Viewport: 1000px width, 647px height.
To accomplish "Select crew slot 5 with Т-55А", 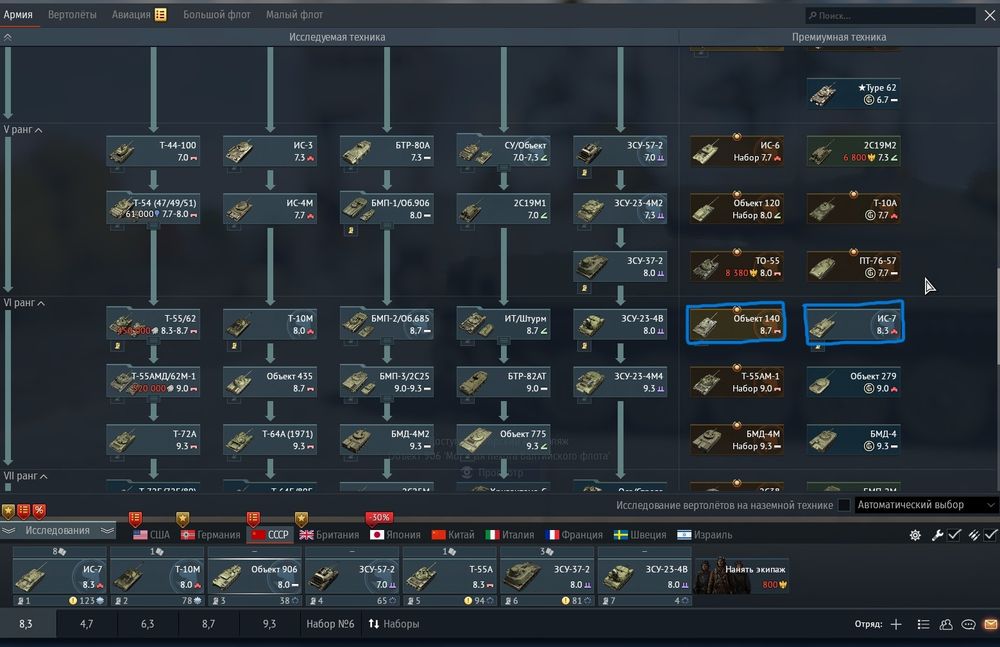I will click(x=448, y=576).
